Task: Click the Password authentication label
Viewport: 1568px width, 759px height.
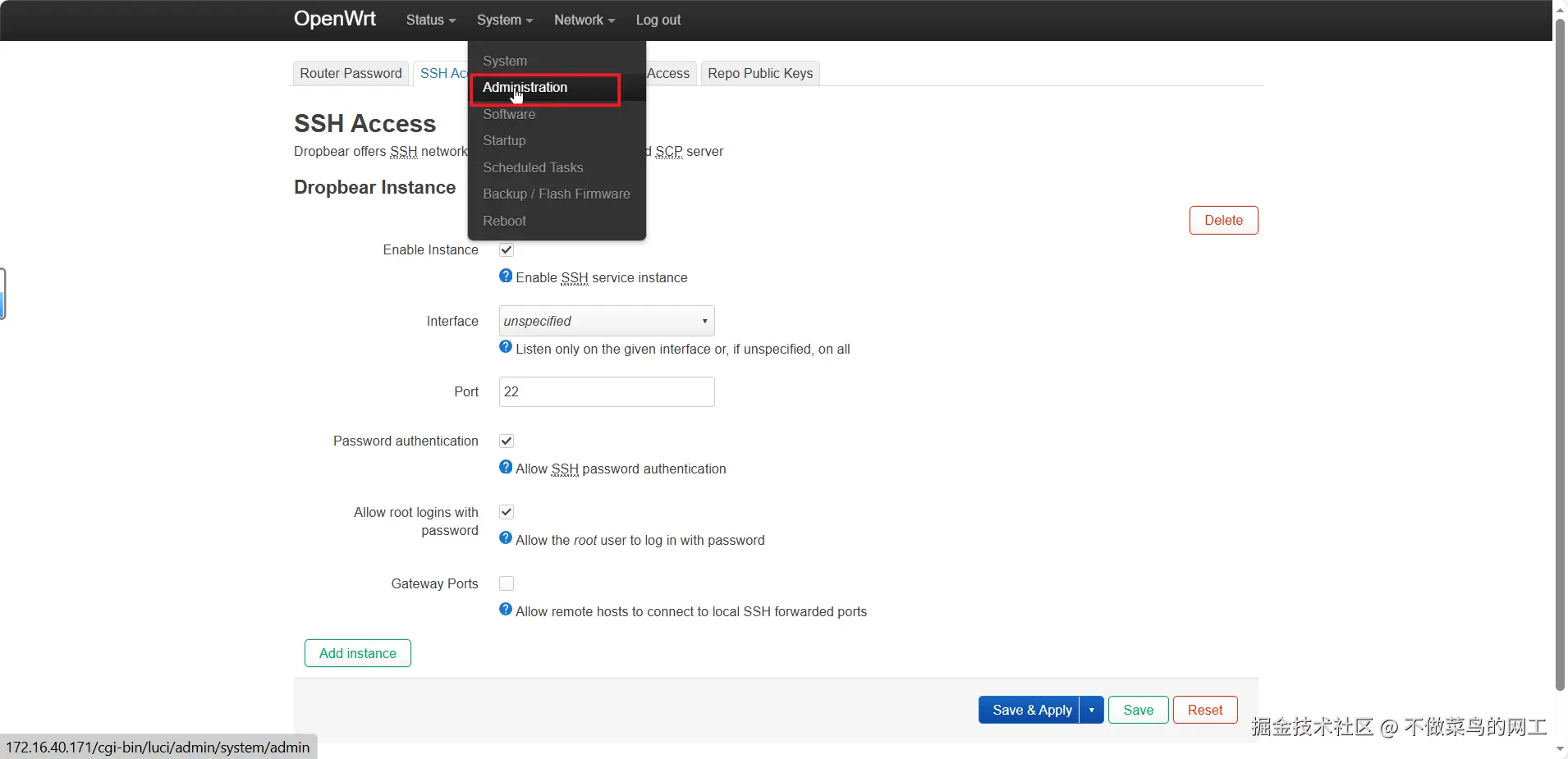Action: [406, 441]
